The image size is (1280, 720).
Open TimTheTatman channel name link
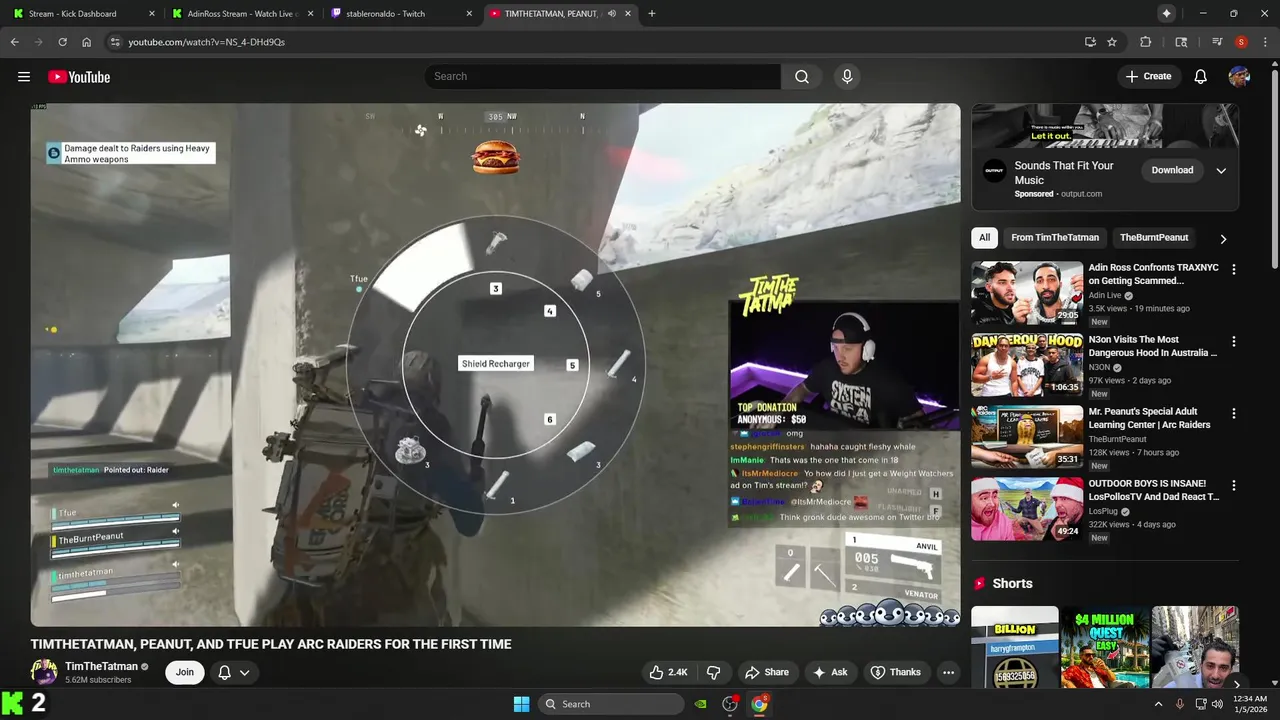point(101,666)
